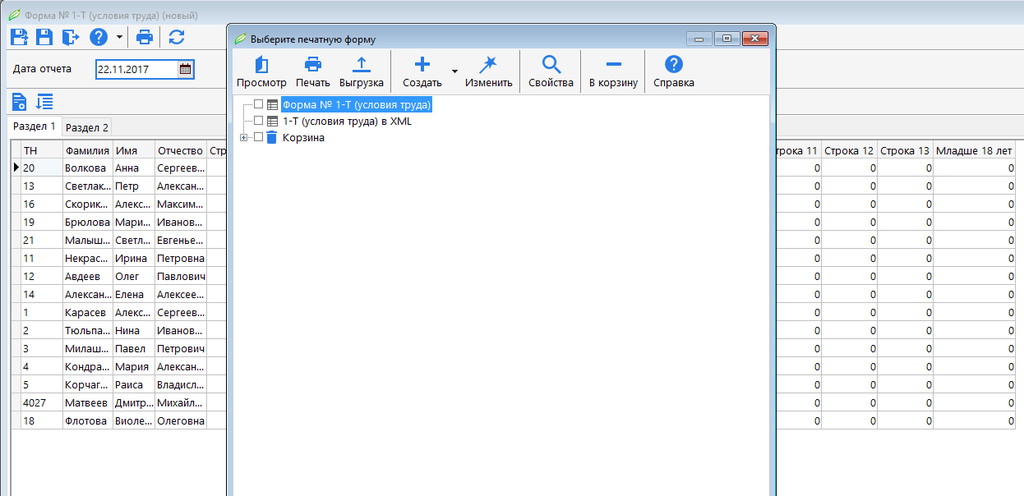Screen dimensions: 1024x496
Task: Click table icon beside 1-Т в XML item
Action: (272, 121)
